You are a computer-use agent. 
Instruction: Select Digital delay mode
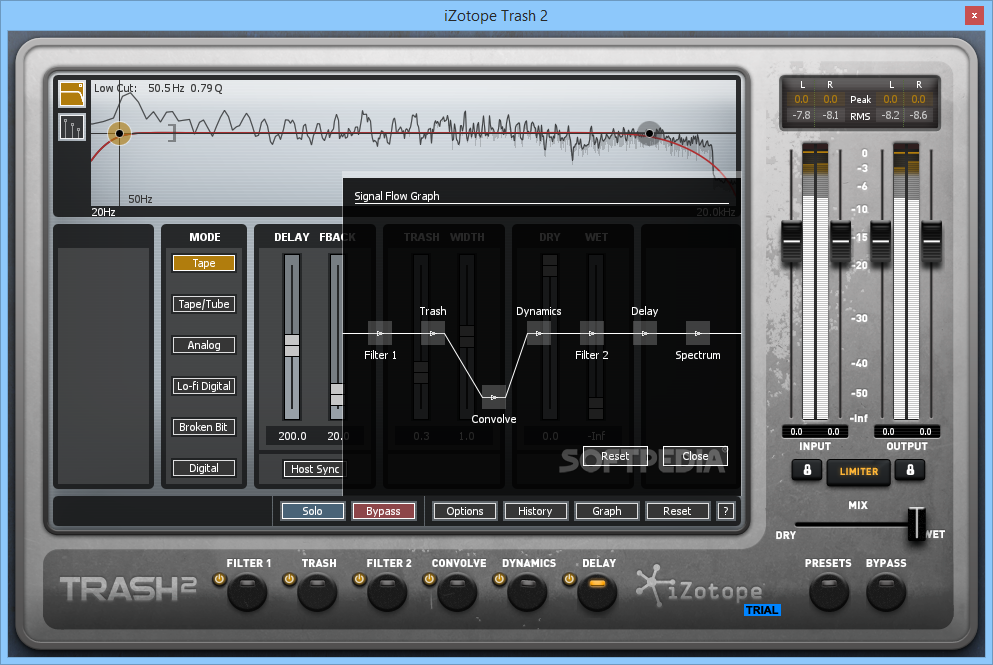pos(204,468)
